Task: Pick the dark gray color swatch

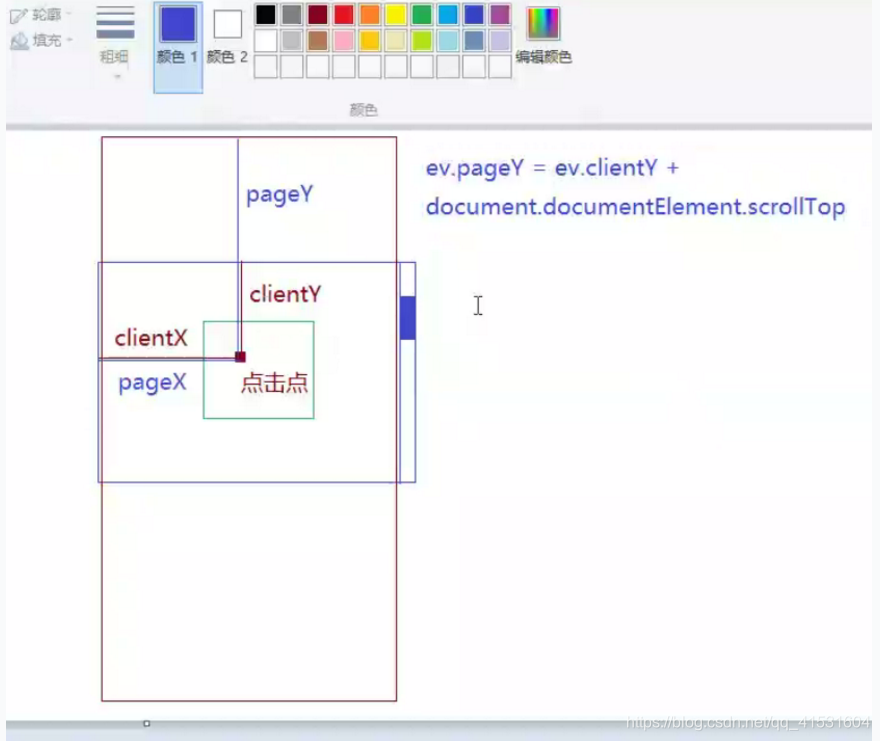Action: point(292,15)
